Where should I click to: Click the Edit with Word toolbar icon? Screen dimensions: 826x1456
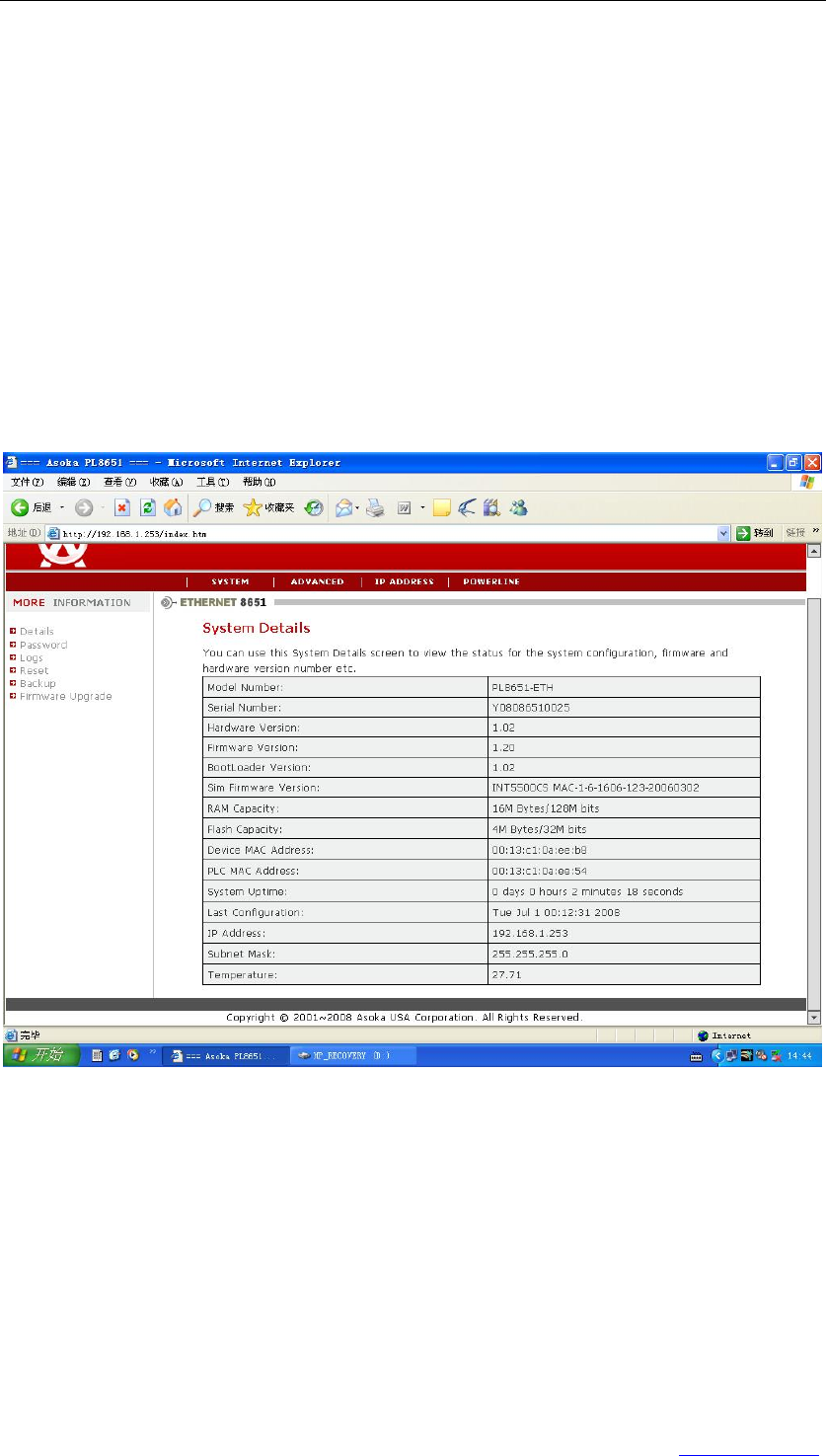tap(404, 507)
